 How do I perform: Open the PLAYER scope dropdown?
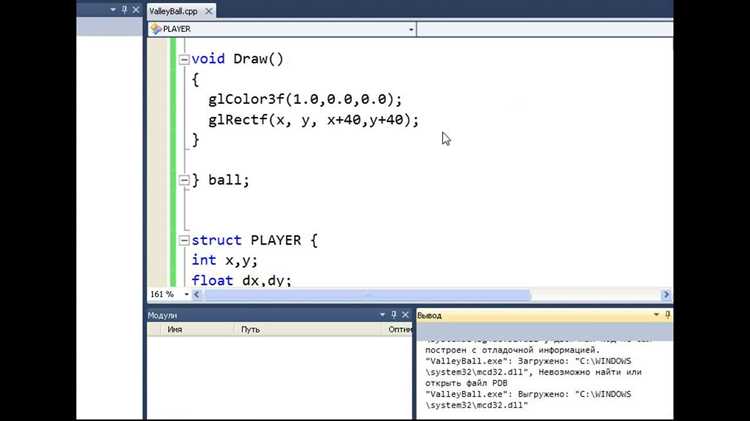tap(411, 30)
